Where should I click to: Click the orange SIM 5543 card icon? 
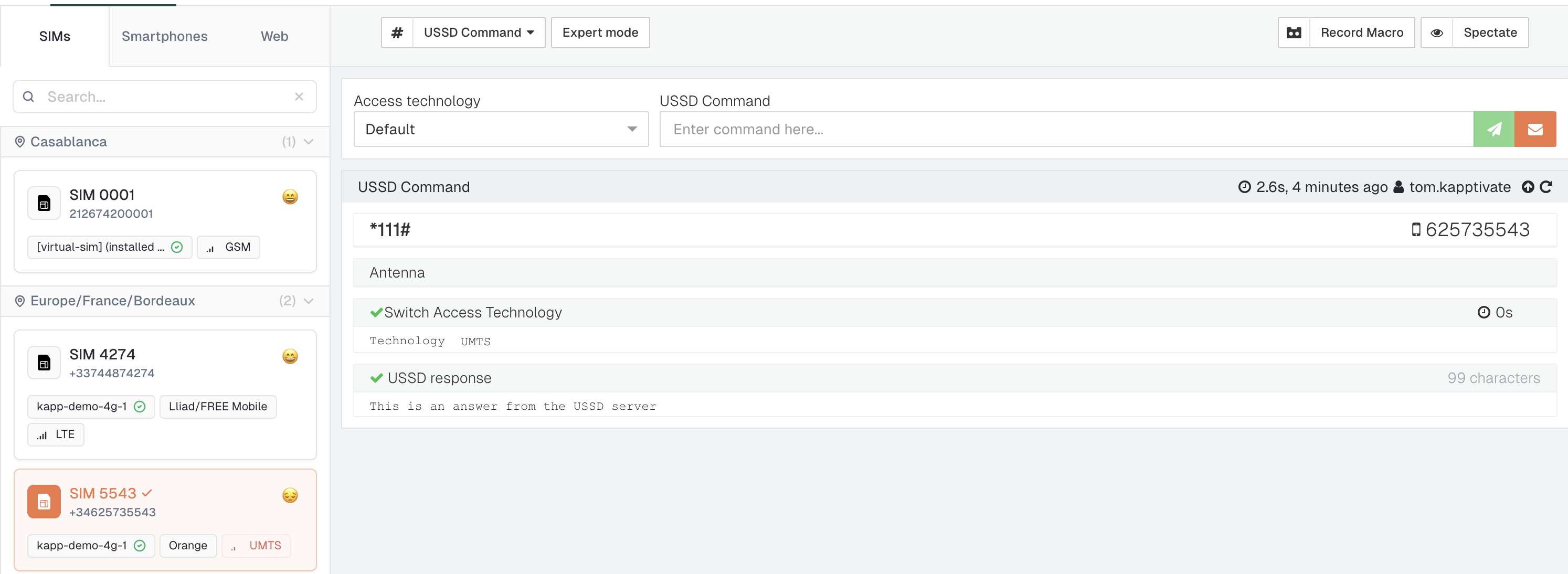[x=44, y=502]
